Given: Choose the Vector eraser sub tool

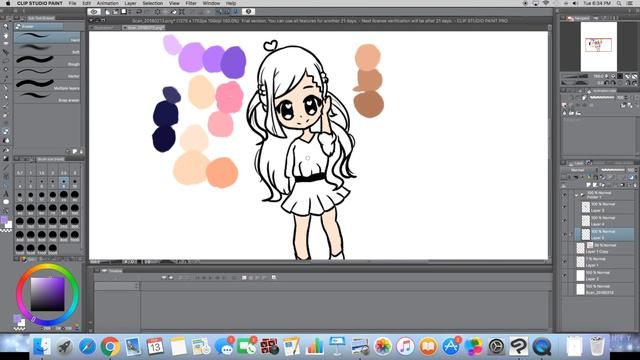Looking at the screenshot, I should tap(47, 73).
